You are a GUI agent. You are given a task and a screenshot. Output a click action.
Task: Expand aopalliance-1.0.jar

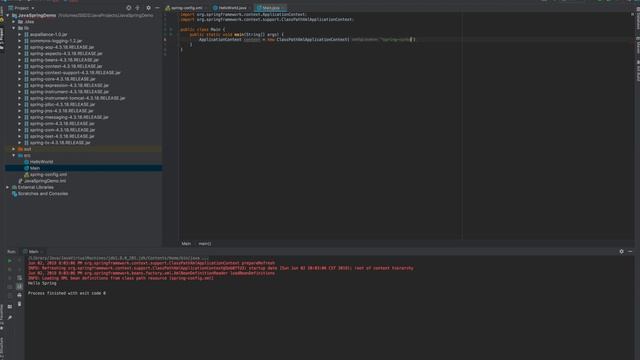click(x=20, y=35)
